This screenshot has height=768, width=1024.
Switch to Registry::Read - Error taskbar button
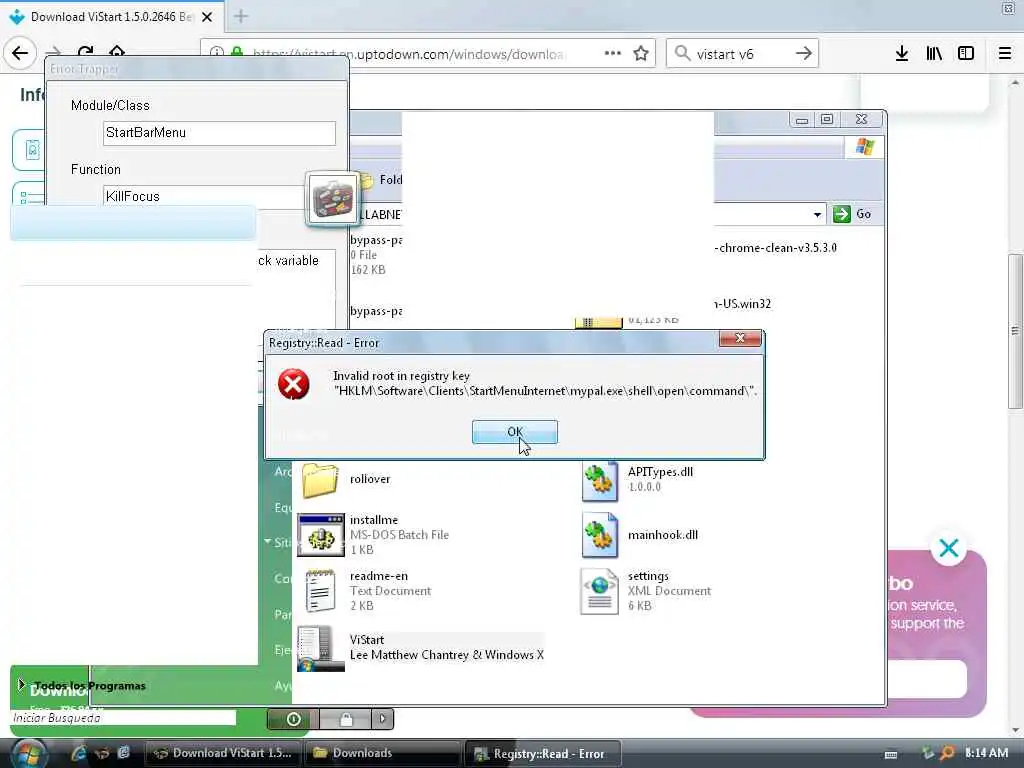(x=542, y=754)
